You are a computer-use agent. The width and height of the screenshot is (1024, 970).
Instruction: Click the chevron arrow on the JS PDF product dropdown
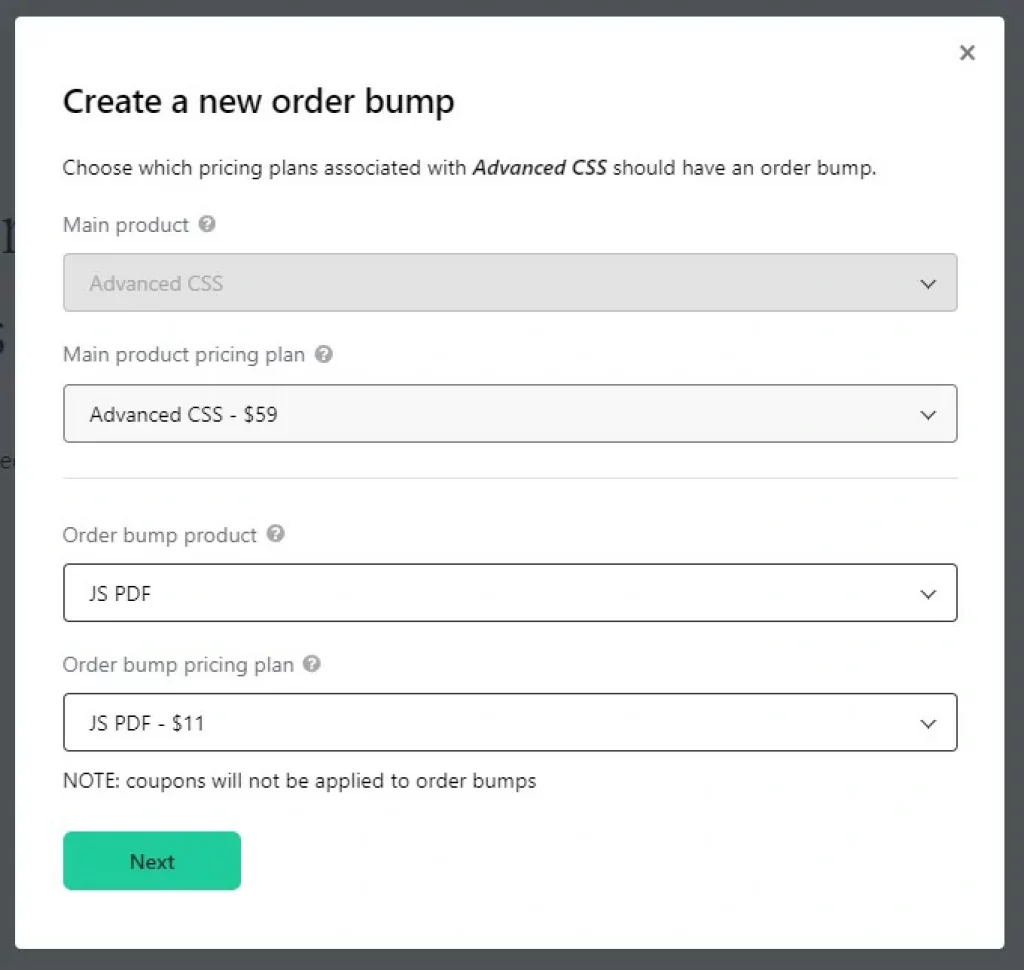point(928,594)
